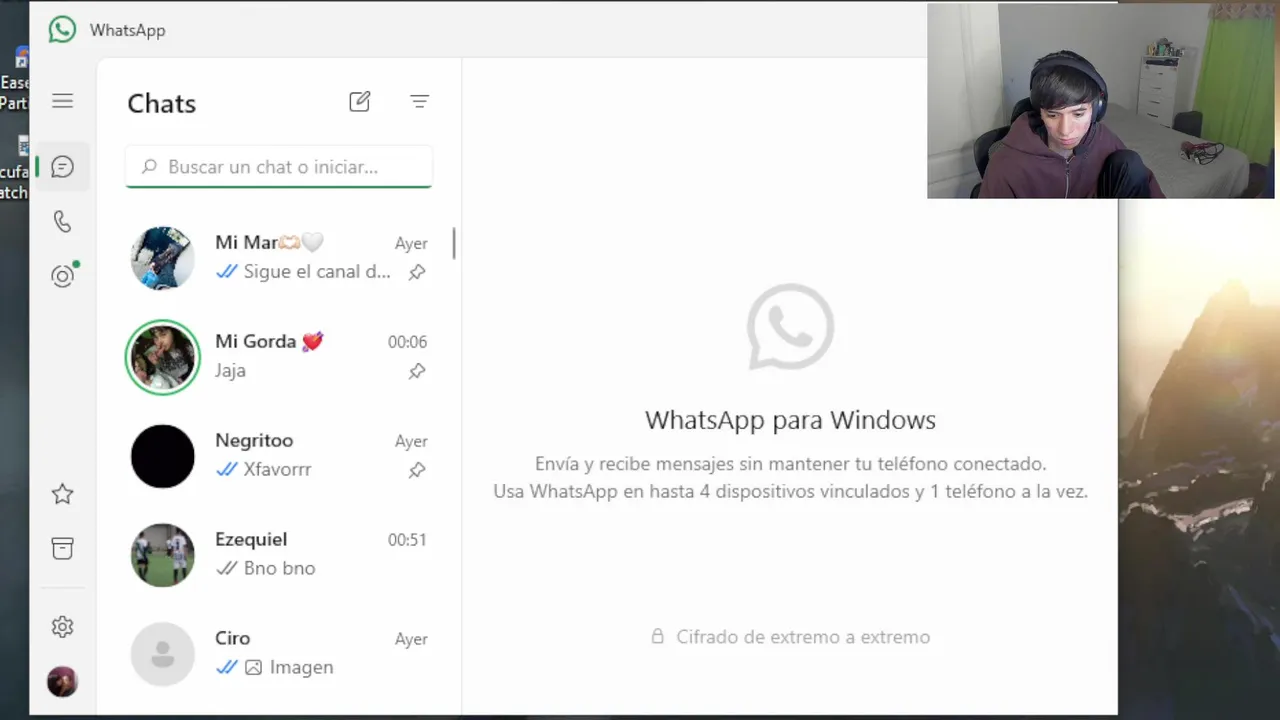1280x720 pixels.
Task: Click the read ticks on Negritoo message
Action: point(227,470)
